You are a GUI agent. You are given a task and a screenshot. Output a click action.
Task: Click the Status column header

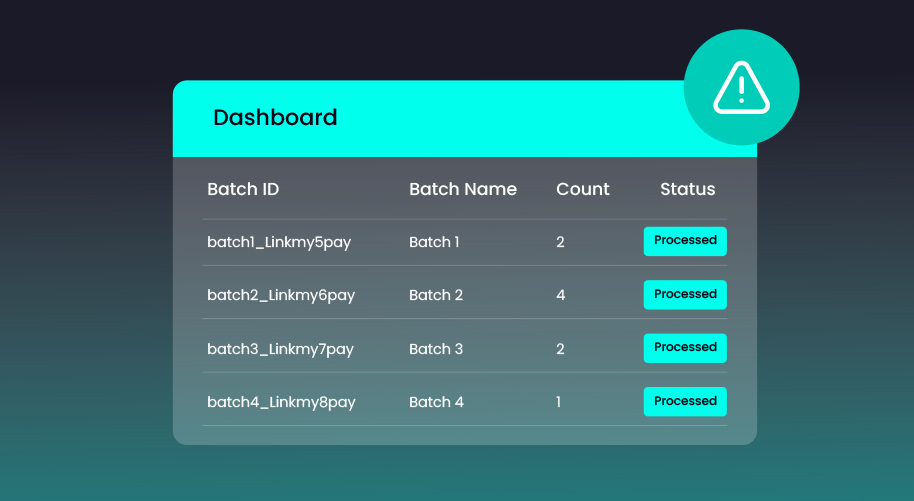(687, 189)
